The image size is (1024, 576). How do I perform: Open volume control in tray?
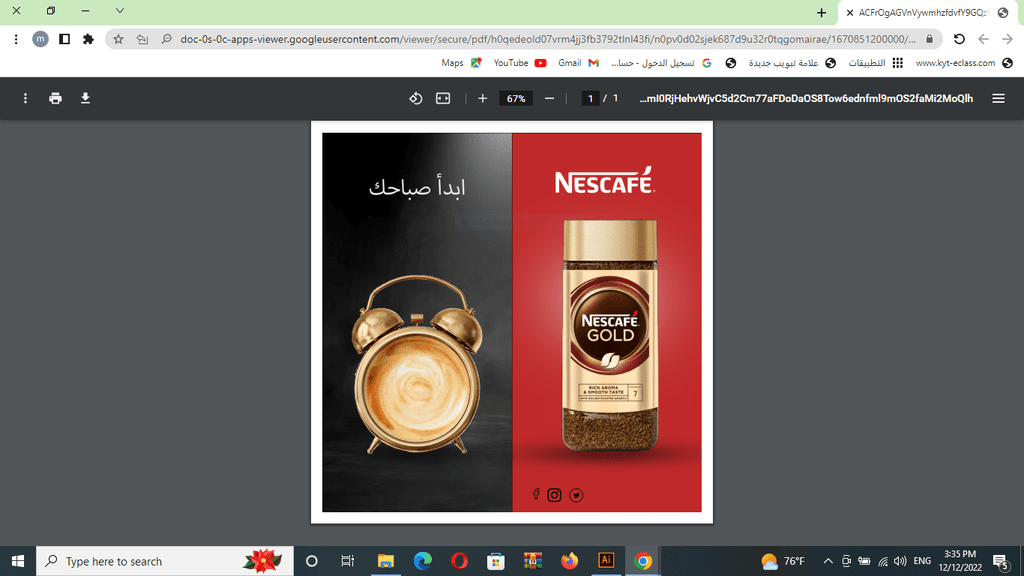click(x=900, y=561)
